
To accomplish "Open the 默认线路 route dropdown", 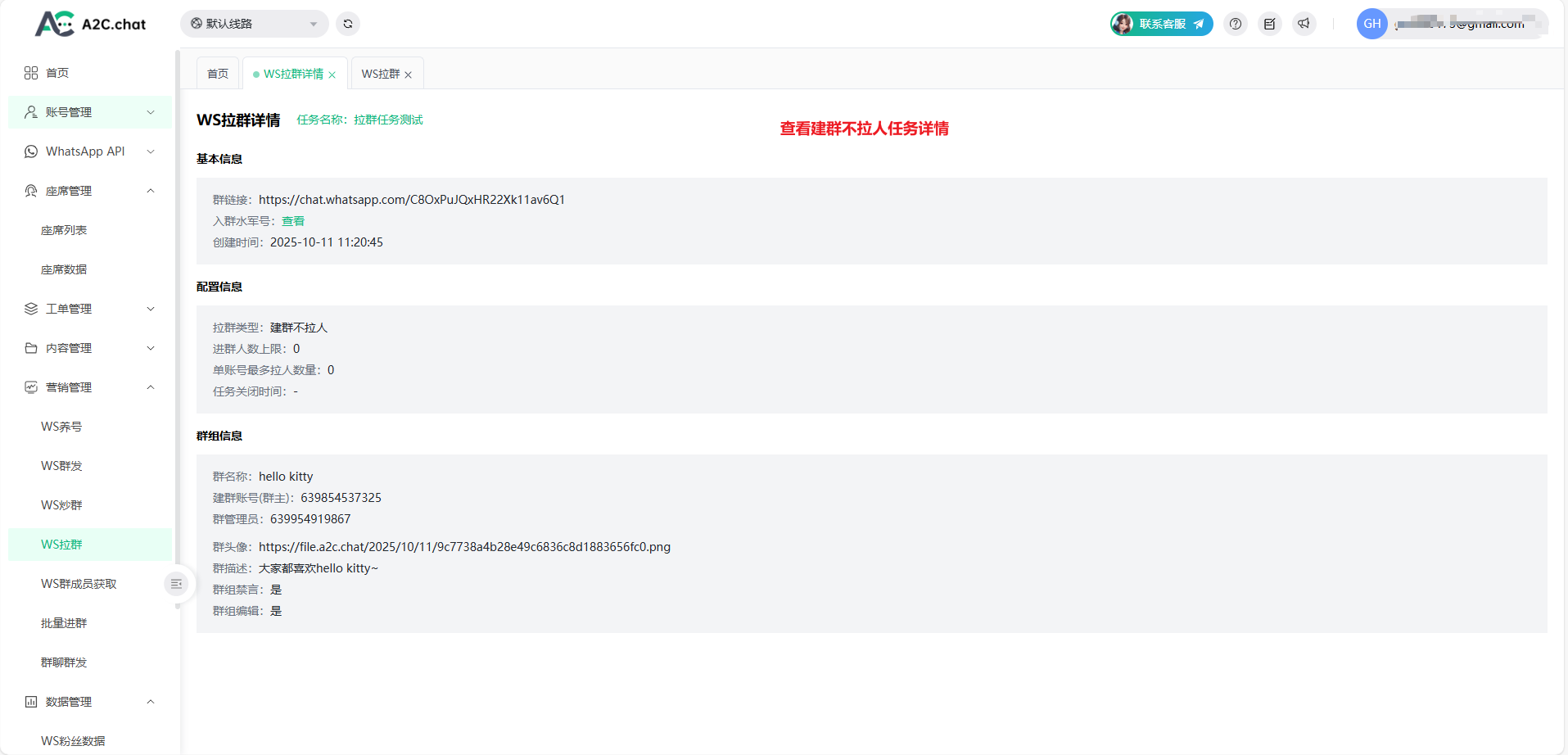I will [254, 24].
